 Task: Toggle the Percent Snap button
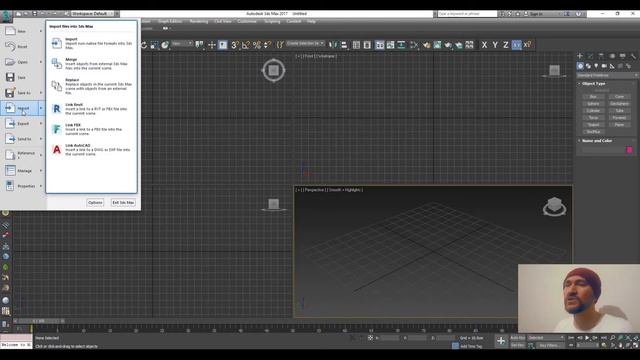pos(257,45)
